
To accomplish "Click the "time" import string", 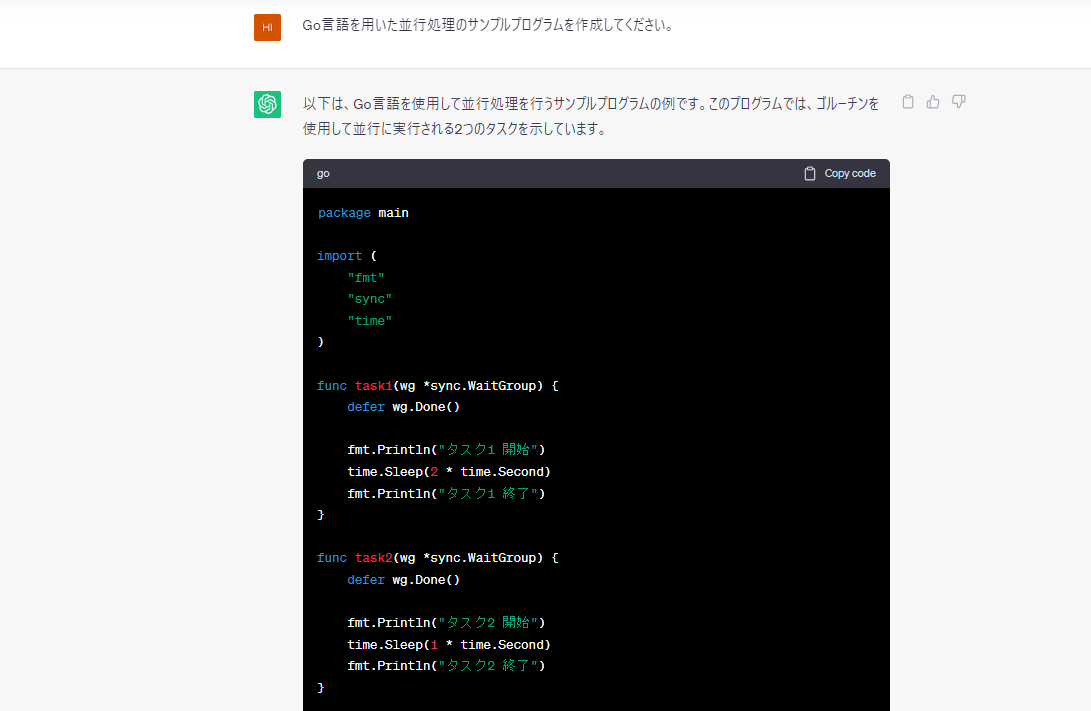I will [x=370, y=321].
